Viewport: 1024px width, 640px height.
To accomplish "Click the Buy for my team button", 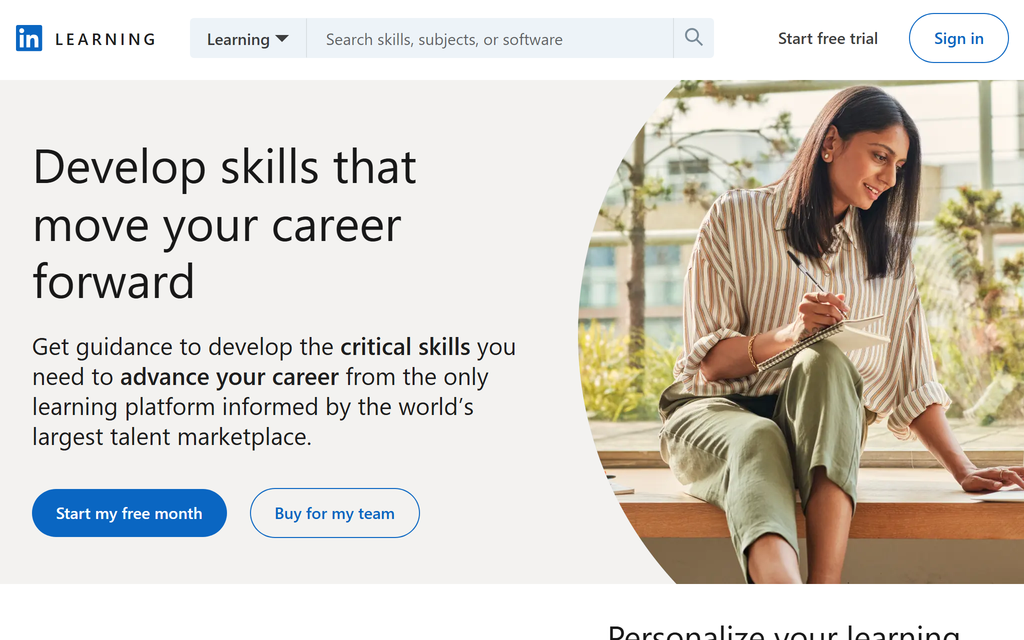I will point(334,513).
